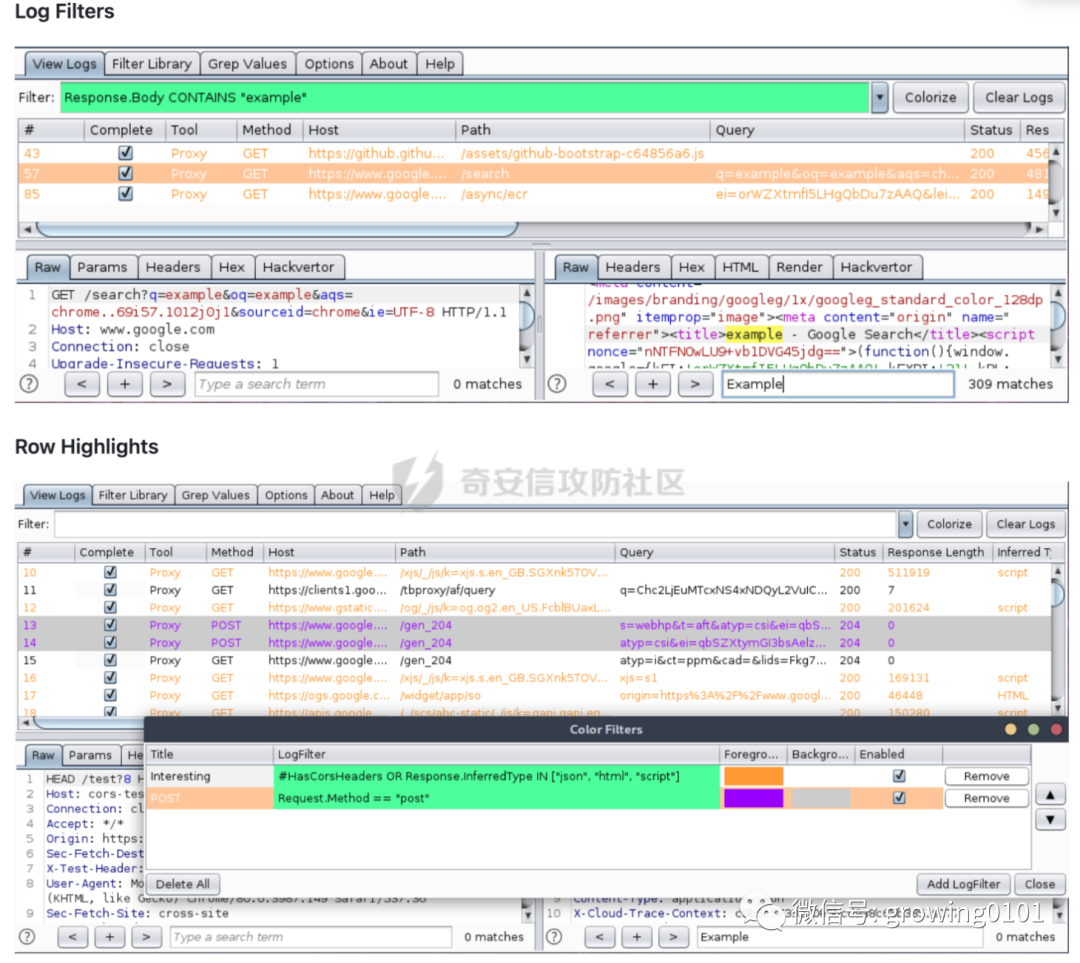Pick orange foreground color of Interesting filter
The width and height of the screenshot is (1080, 963).
[753, 776]
